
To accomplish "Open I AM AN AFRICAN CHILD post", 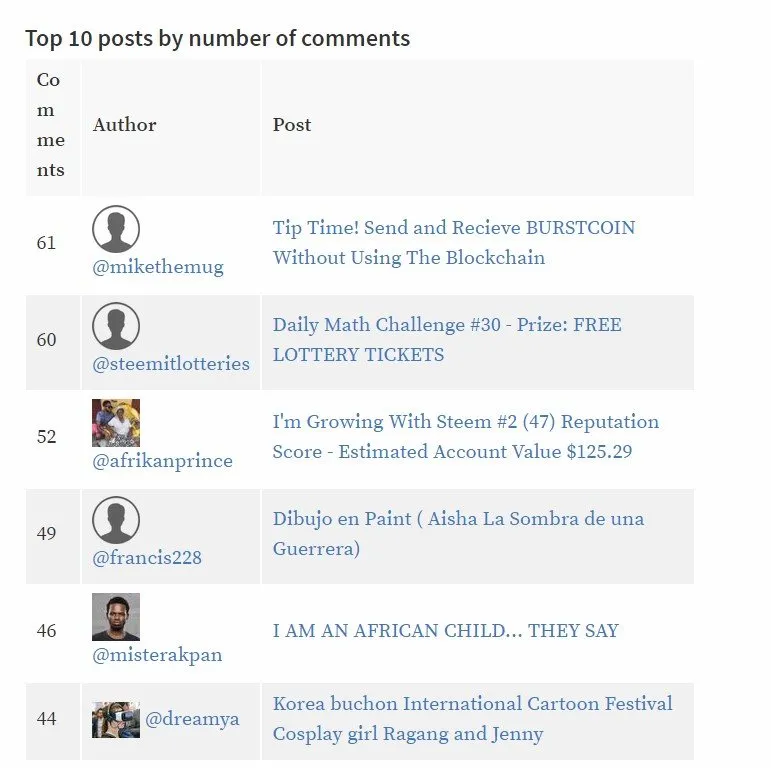I will pos(445,631).
